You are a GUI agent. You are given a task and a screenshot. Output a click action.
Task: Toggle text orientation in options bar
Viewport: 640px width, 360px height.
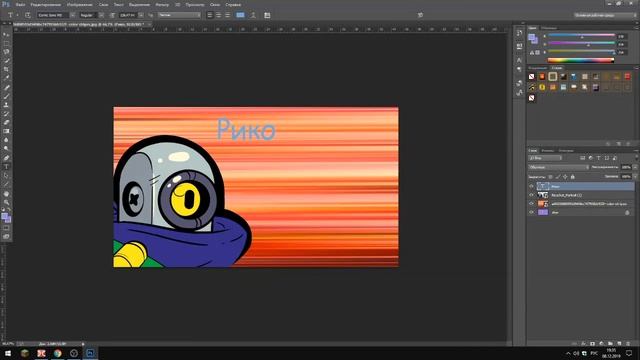[x=27, y=15]
